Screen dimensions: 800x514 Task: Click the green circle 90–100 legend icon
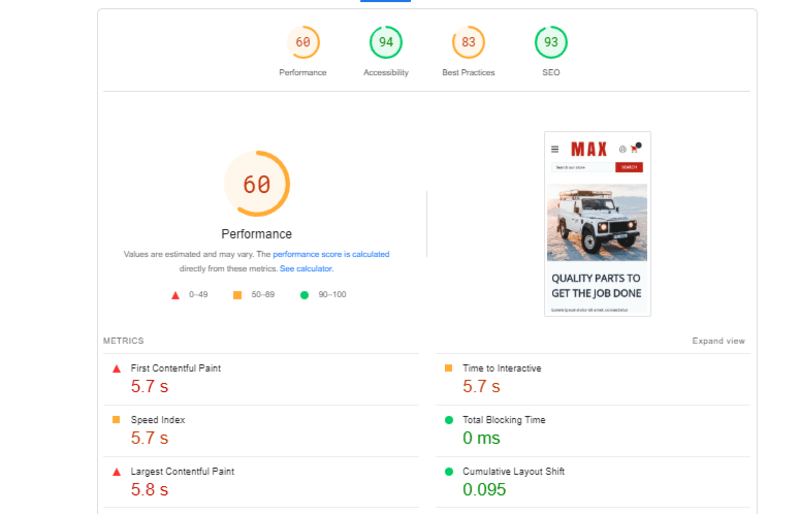[305, 295]
